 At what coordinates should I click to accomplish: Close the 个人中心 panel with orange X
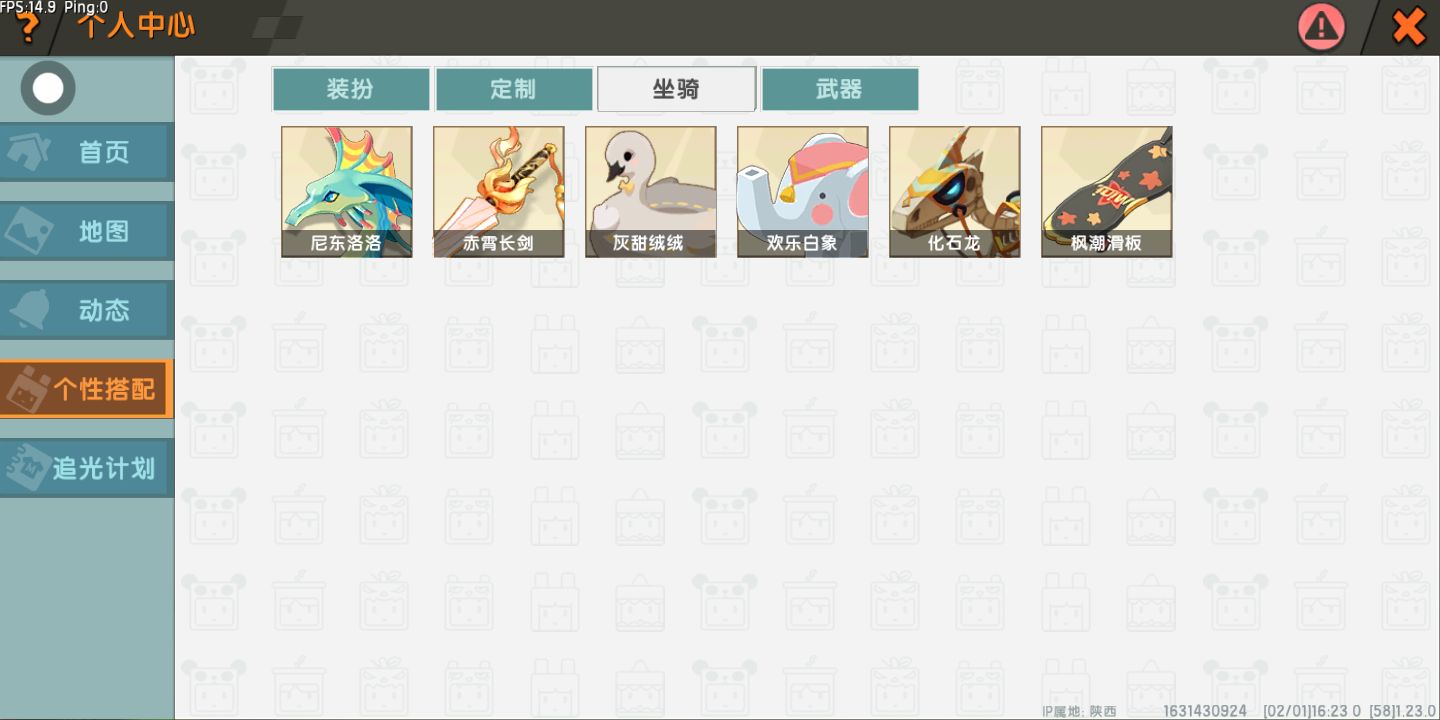click(x=1409, y=27)
